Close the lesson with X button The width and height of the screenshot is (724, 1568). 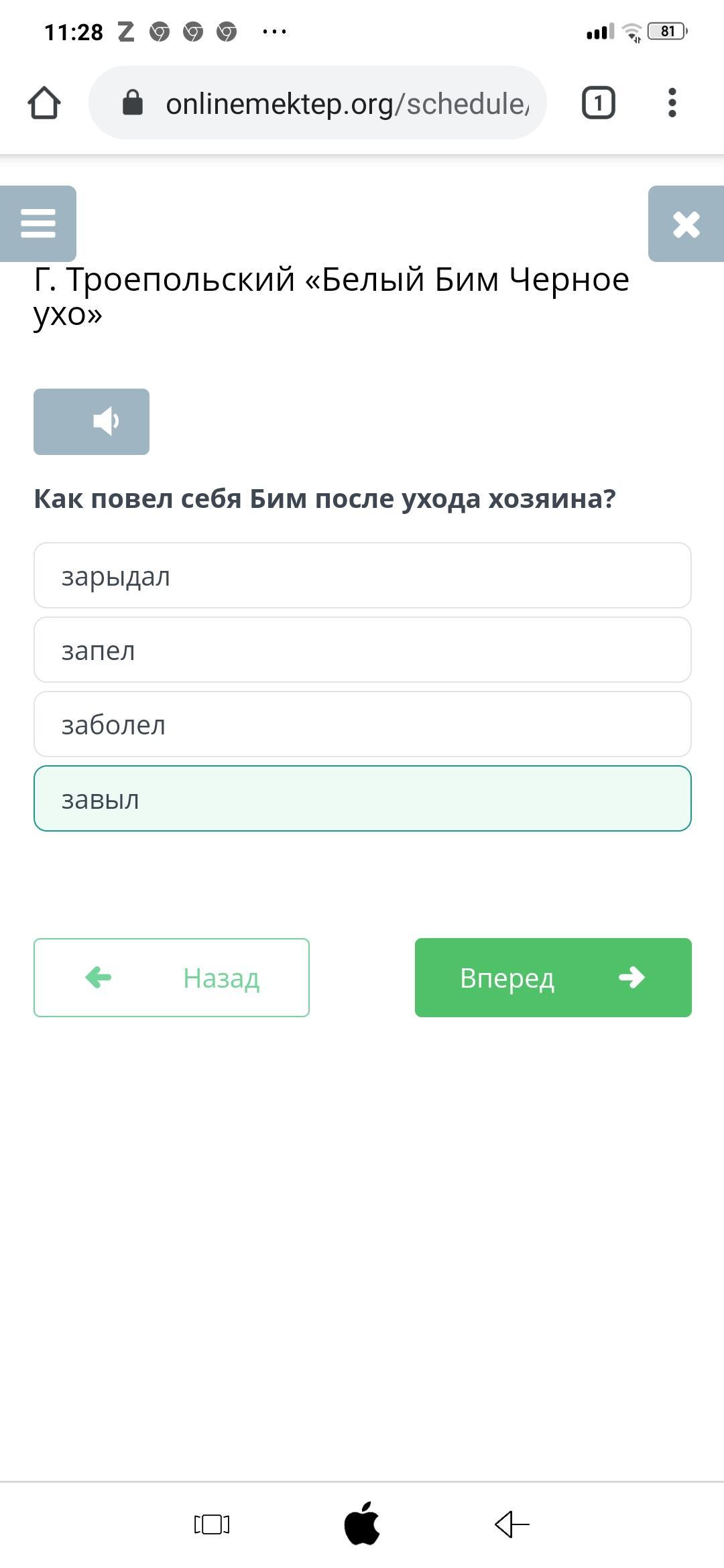tap(686, 224)
